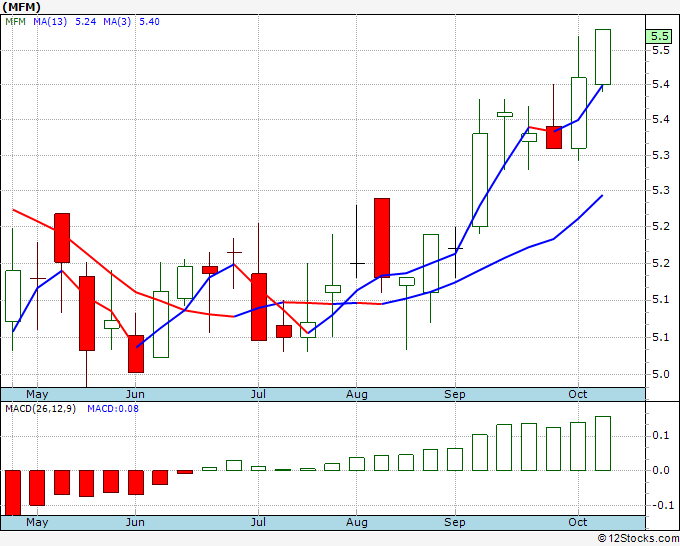The height and width of the screenshot is (546, 680).
Task: Click the 0.0 label on MACD axis
Action: pos(660,470)
